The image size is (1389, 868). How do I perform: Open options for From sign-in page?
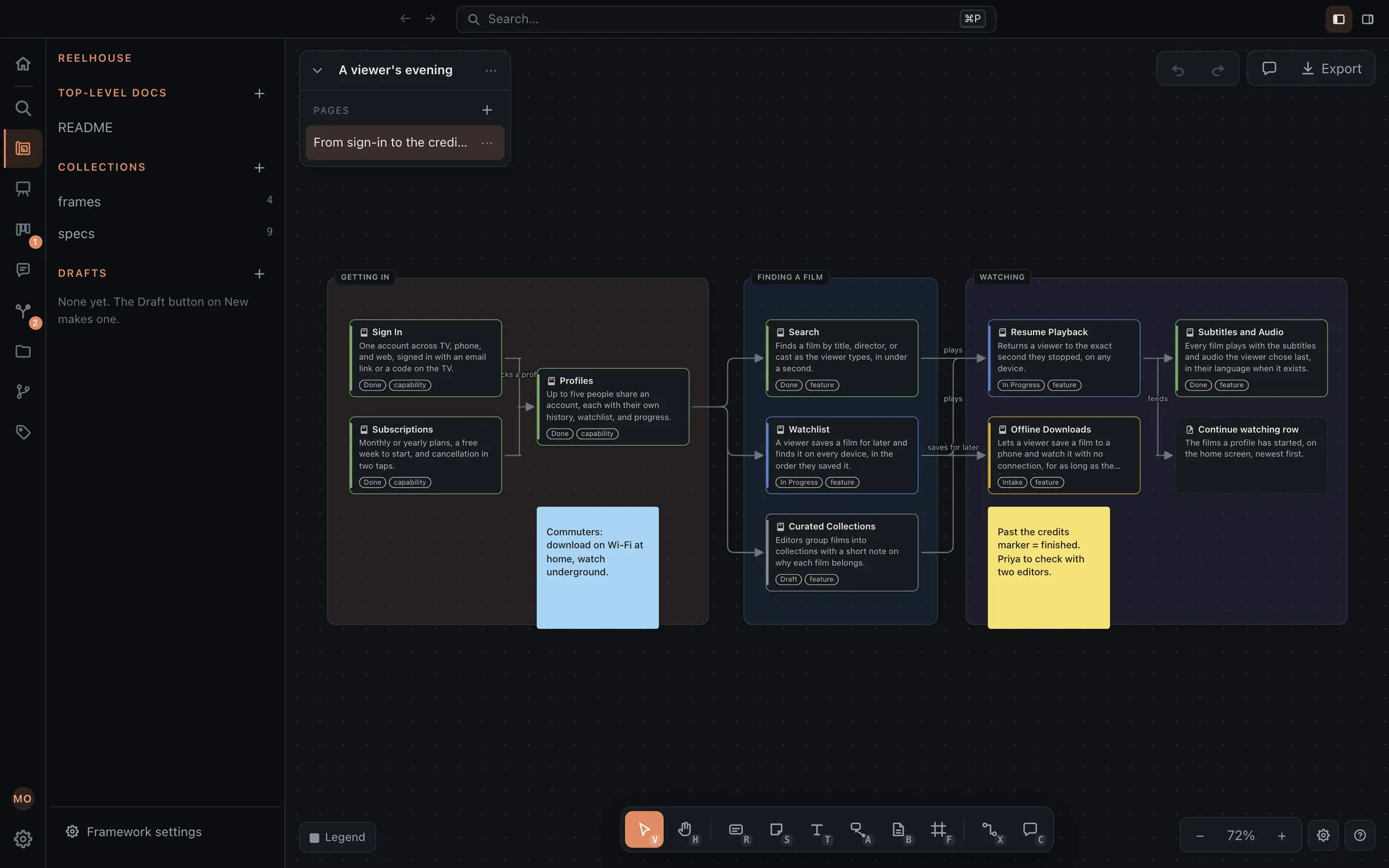[x=487, y=143]
